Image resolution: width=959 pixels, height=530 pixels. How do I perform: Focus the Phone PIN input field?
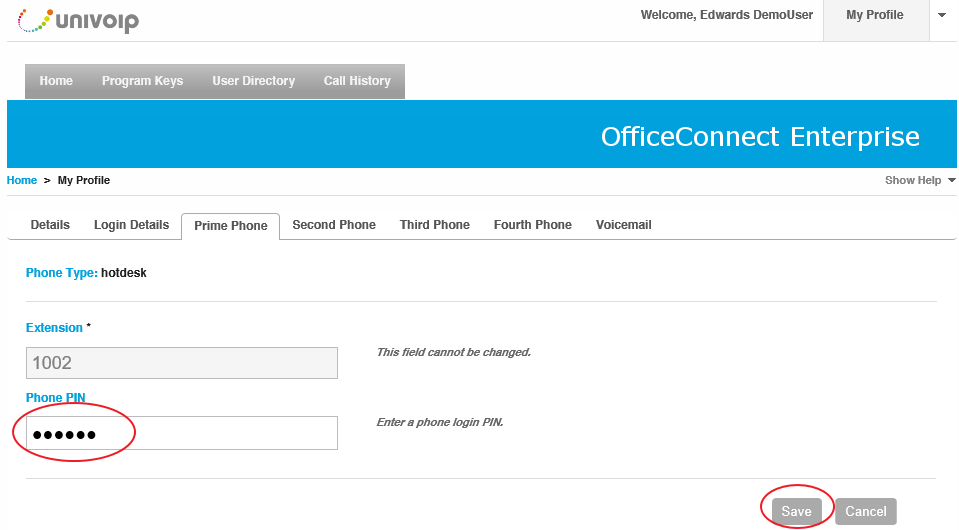click(182, 433)
